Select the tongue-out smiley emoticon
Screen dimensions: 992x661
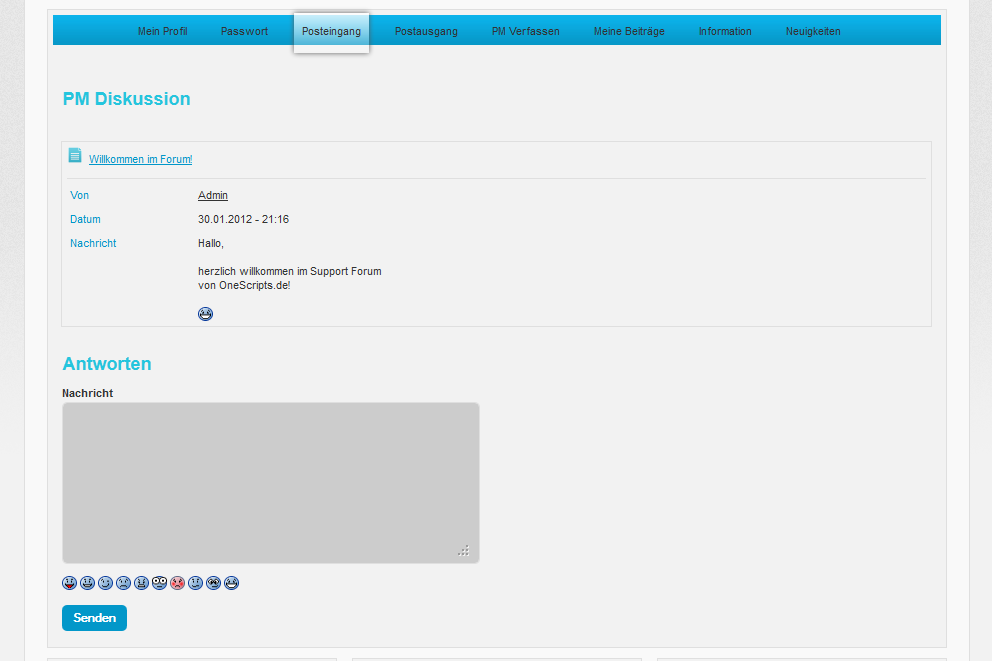click(69, 583)
